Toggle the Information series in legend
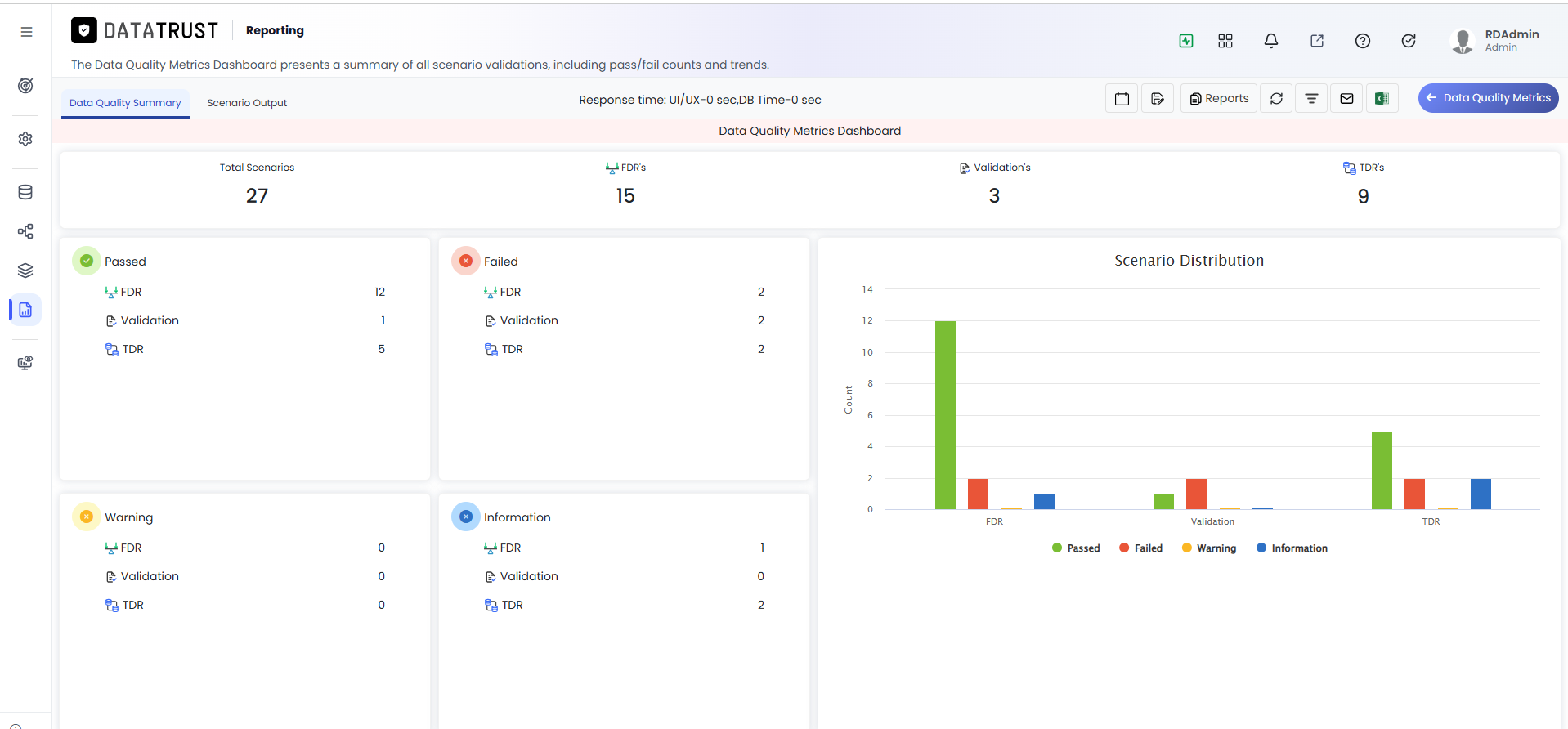Image resolution: width=1568 pixels, height=729 pixels. [1292, 548]
